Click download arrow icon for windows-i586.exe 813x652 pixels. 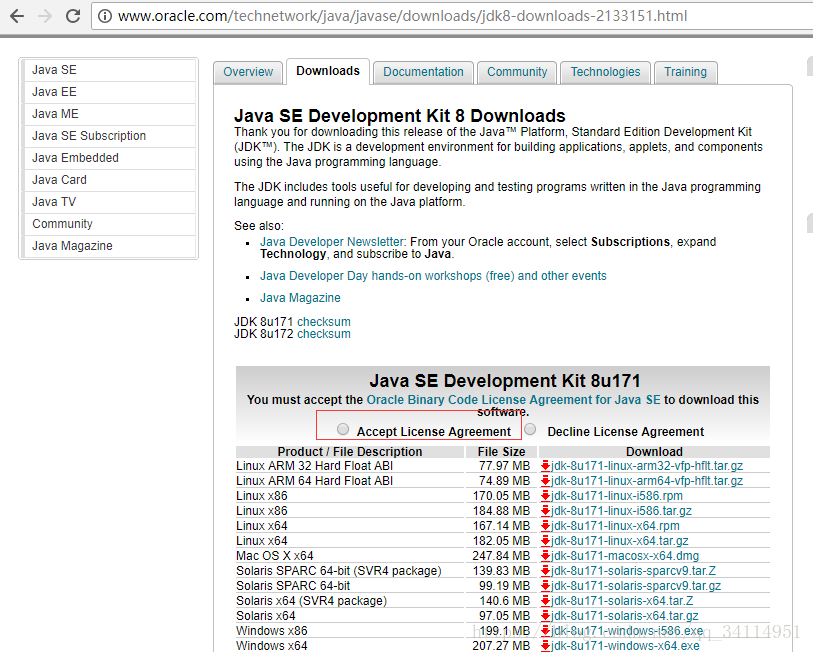tap(545, 631)
